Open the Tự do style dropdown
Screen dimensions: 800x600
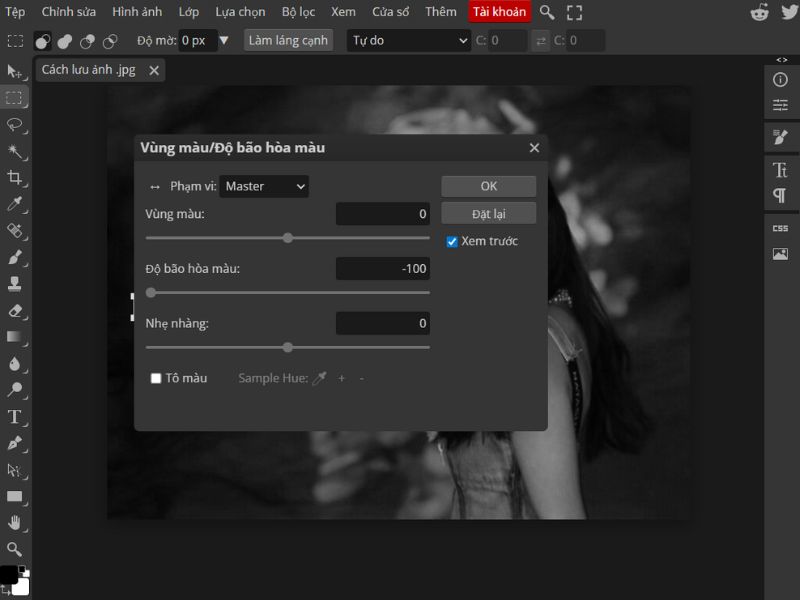409,40
